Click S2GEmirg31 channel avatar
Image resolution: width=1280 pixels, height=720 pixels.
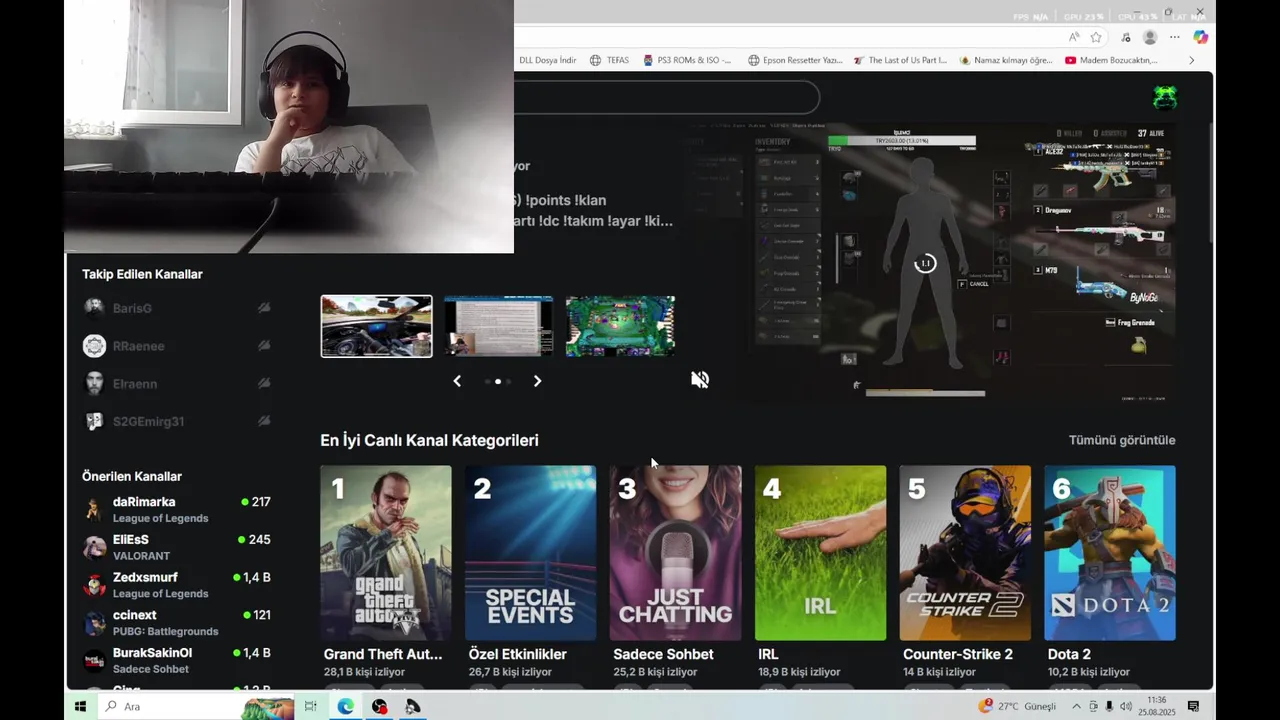tap(94, 421)
